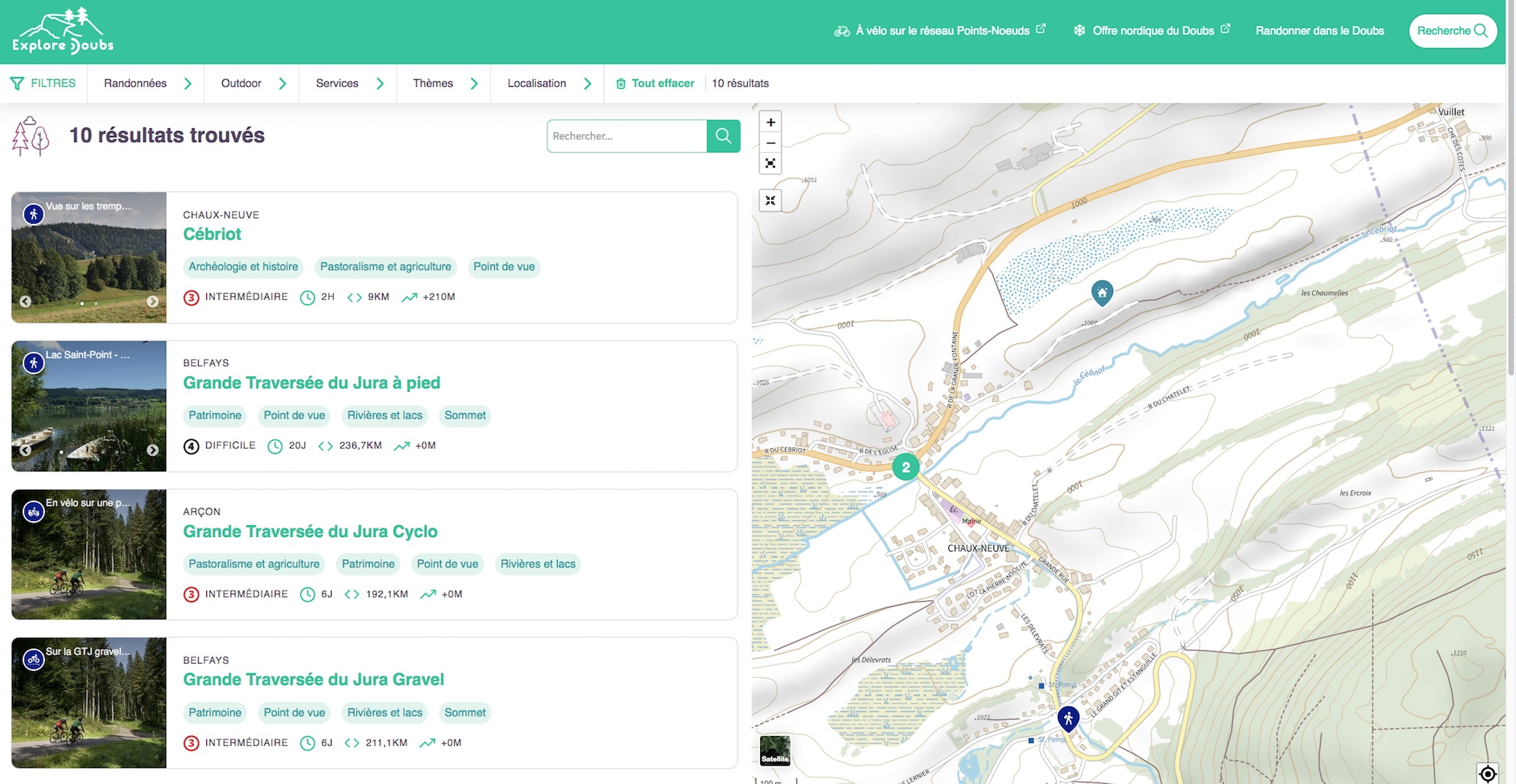Open Offre nordique du Doubs link

click(1152, 31)
